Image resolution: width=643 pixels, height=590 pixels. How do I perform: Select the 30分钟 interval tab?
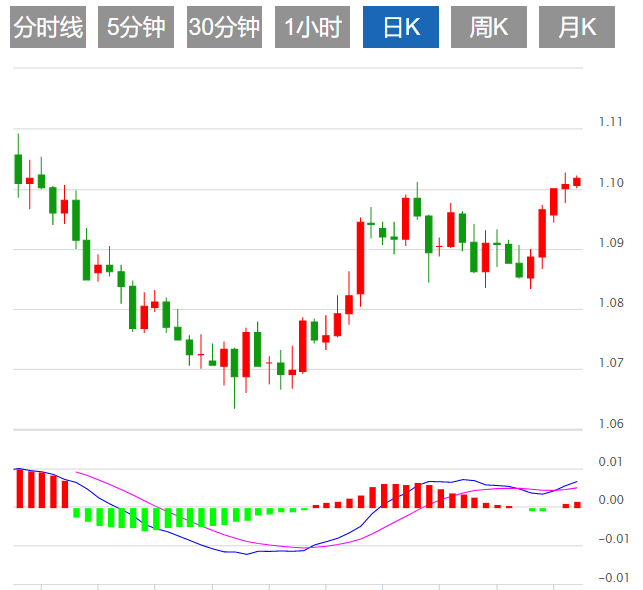pos(224,27)
